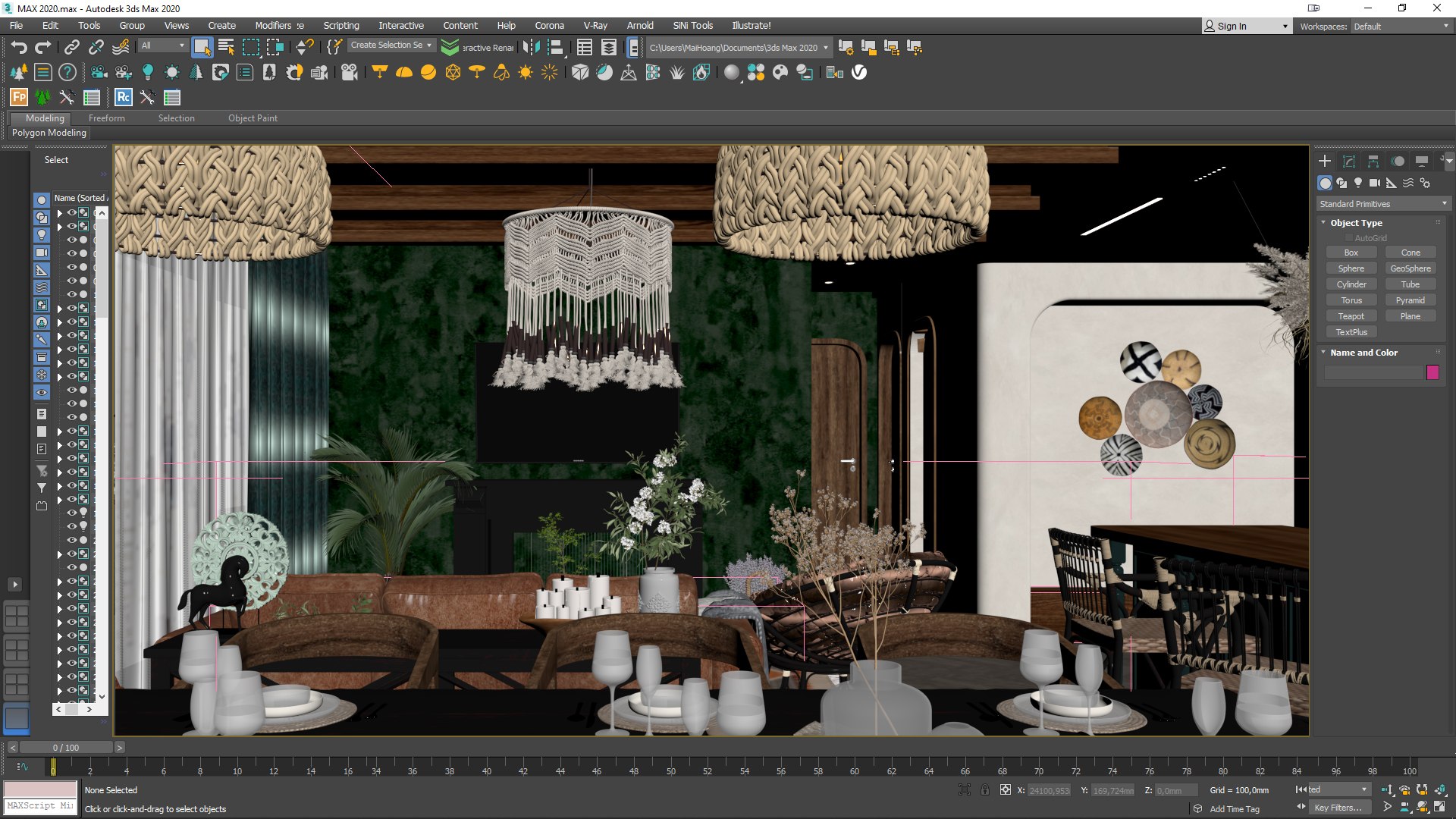Open the Select by Name list icon
The image size is (1456, 819).
tap(226, 48)
